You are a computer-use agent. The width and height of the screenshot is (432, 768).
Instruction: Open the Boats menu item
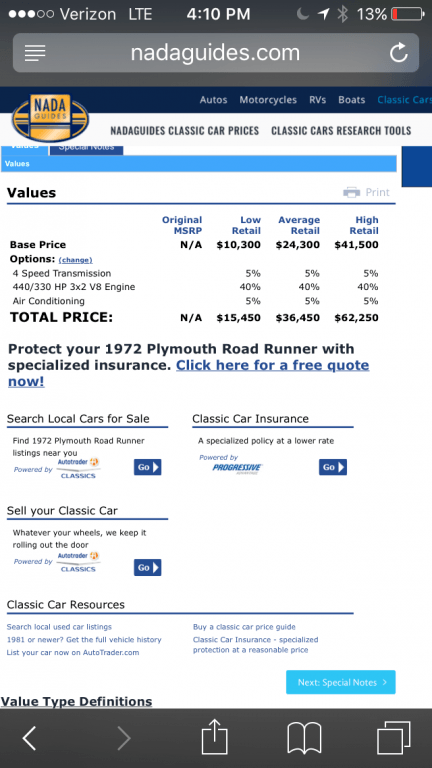352,100
